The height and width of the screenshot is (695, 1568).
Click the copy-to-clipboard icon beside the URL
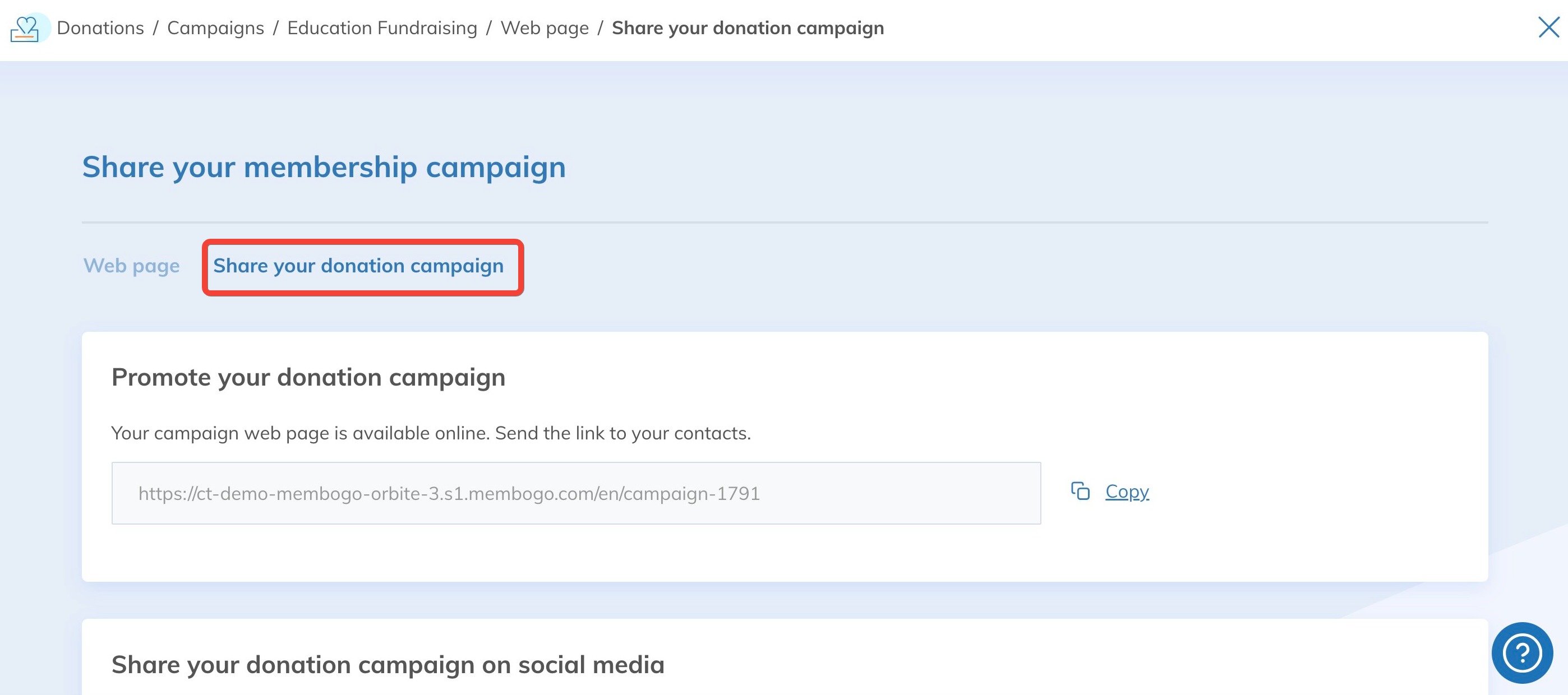click(x=1082, y=492)
